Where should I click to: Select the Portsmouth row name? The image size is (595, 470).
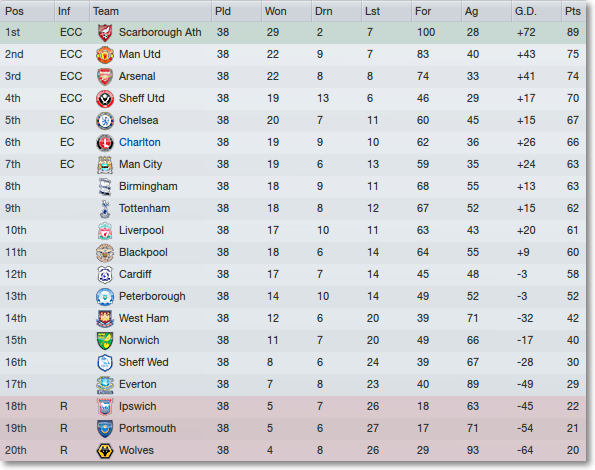[147, 428]
